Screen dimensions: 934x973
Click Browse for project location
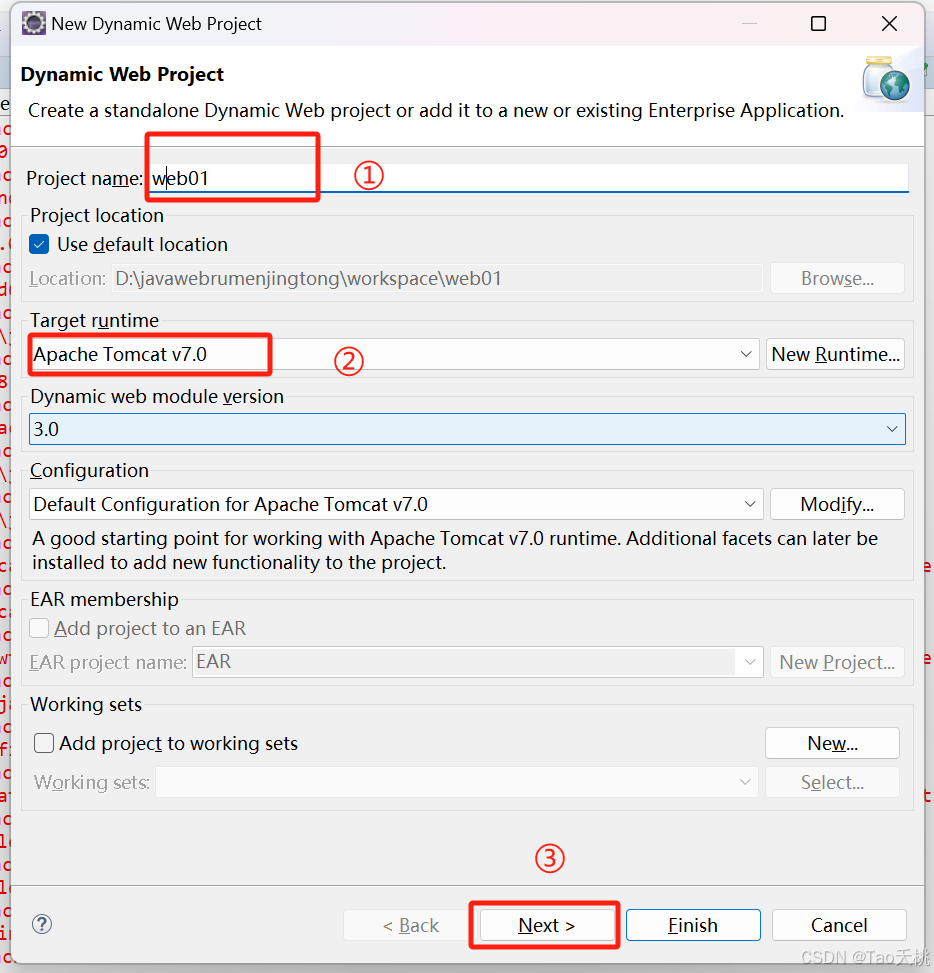pos(837,278)
